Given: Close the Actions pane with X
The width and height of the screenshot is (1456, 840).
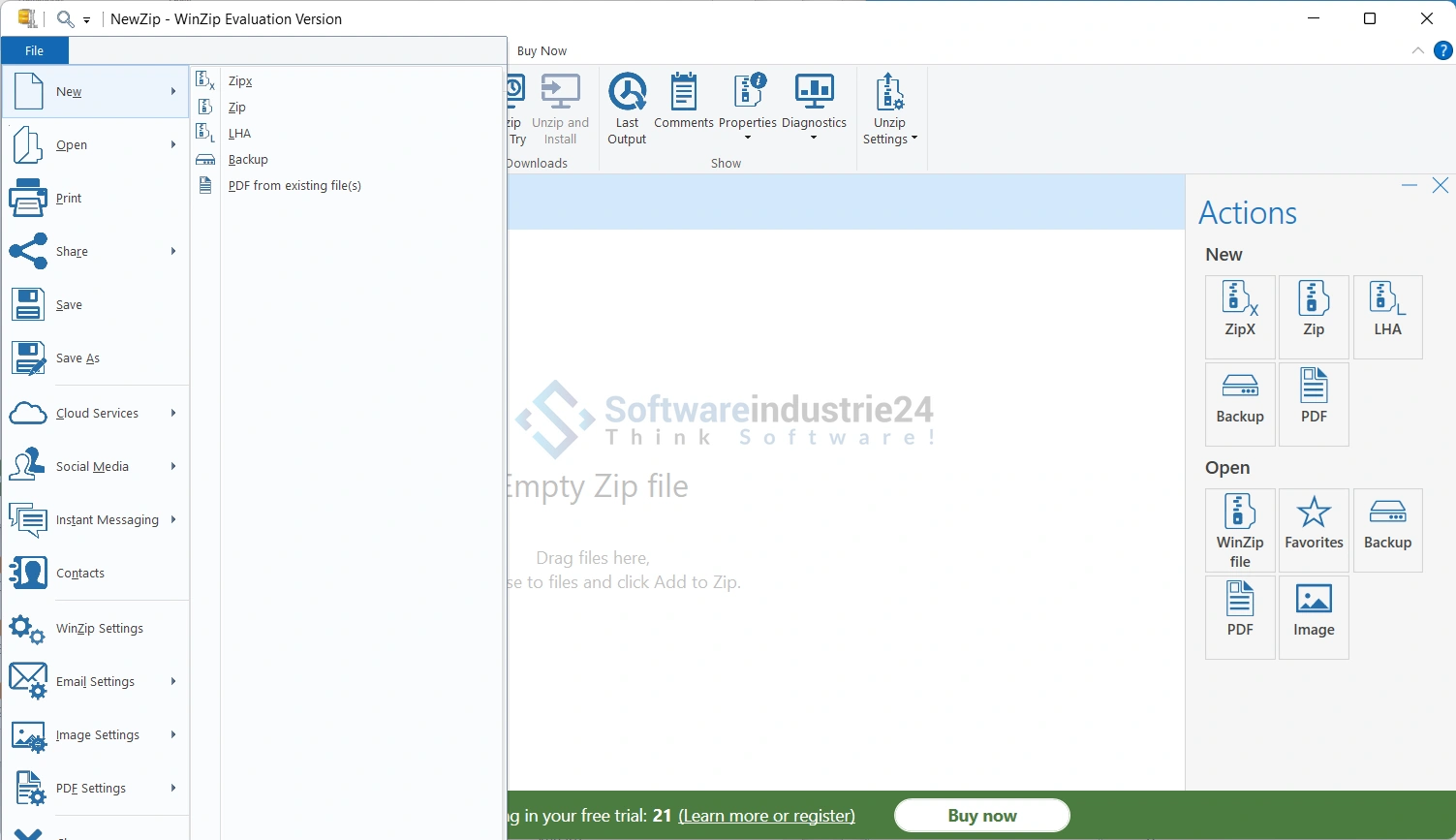Looking at the screenshot, I should tap(1441, 185).
